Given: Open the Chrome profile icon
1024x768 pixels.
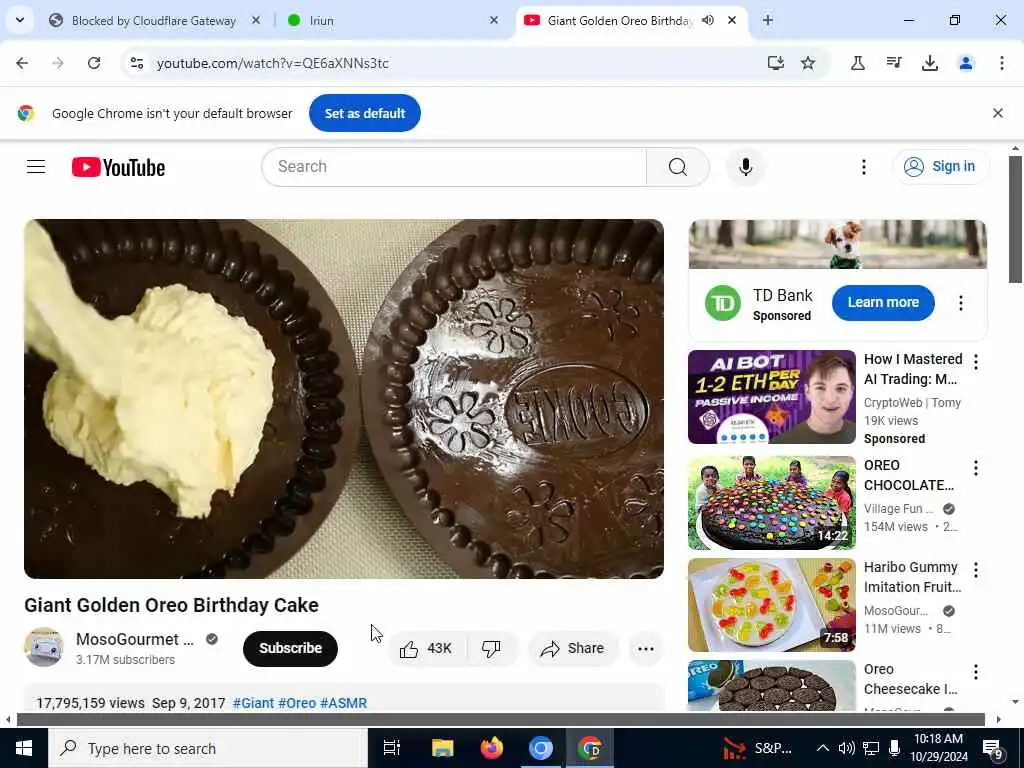Looking at the screenshot, I should pos(965,63).
